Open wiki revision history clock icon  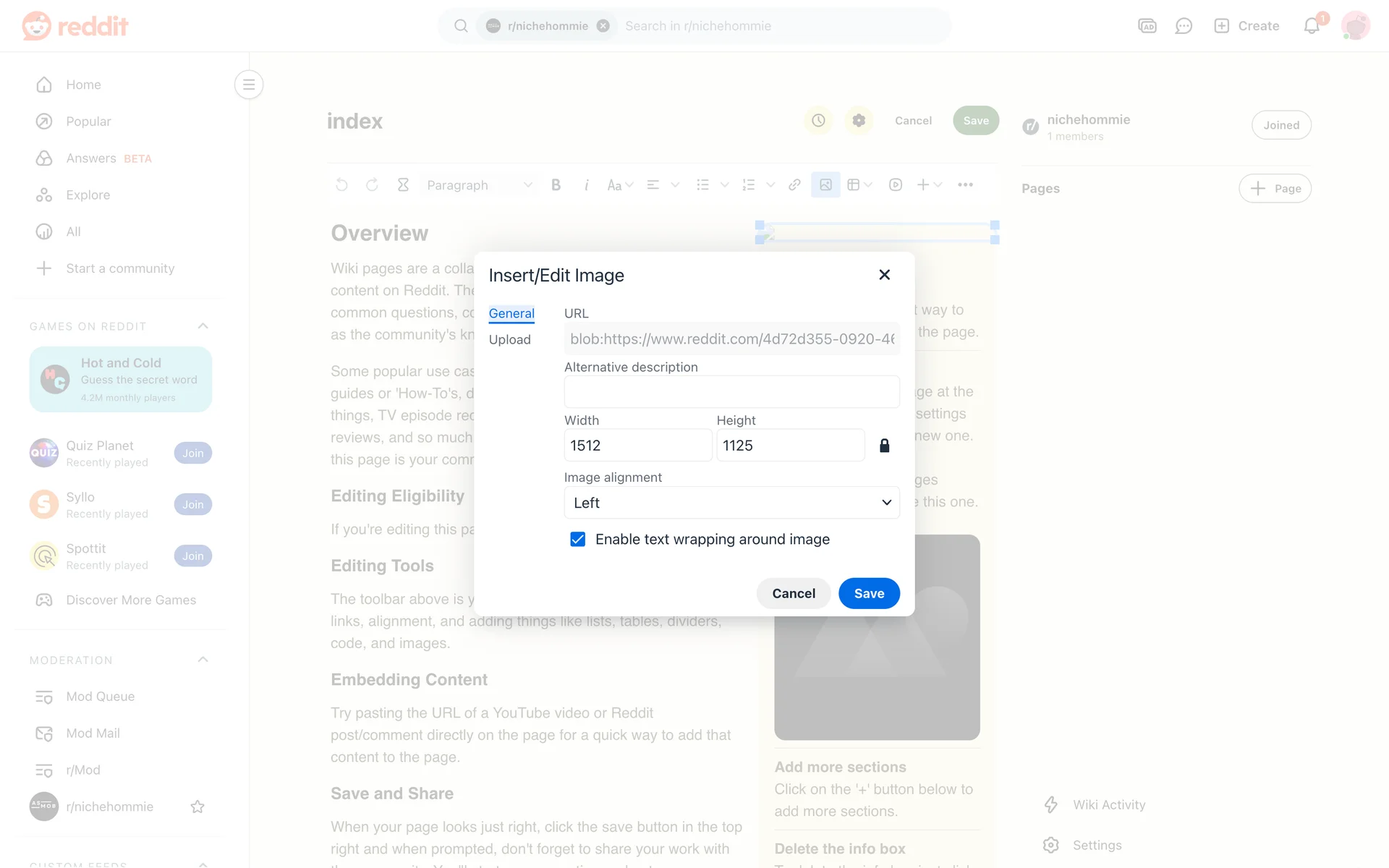tap(818, 121)
